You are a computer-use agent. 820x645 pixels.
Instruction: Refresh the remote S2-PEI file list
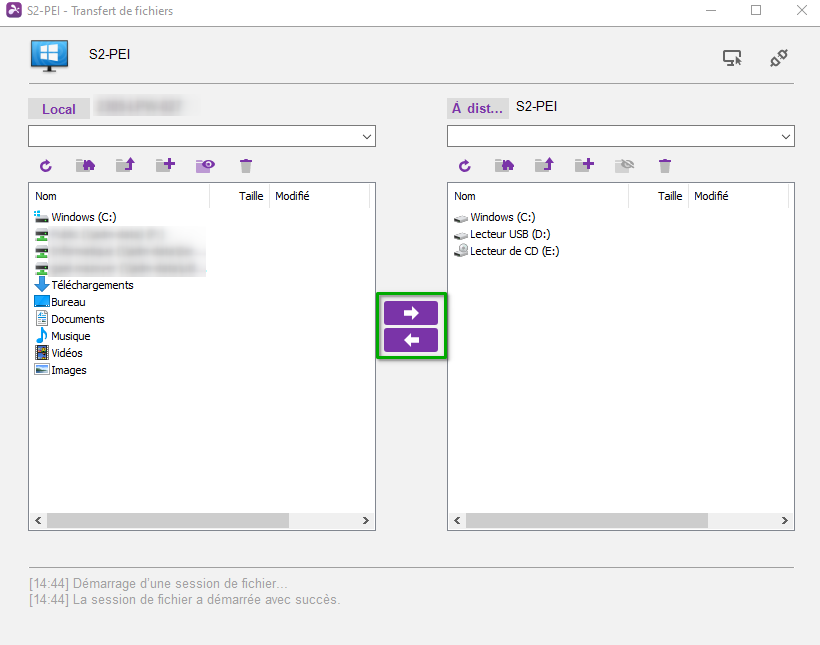pos(464,166)
